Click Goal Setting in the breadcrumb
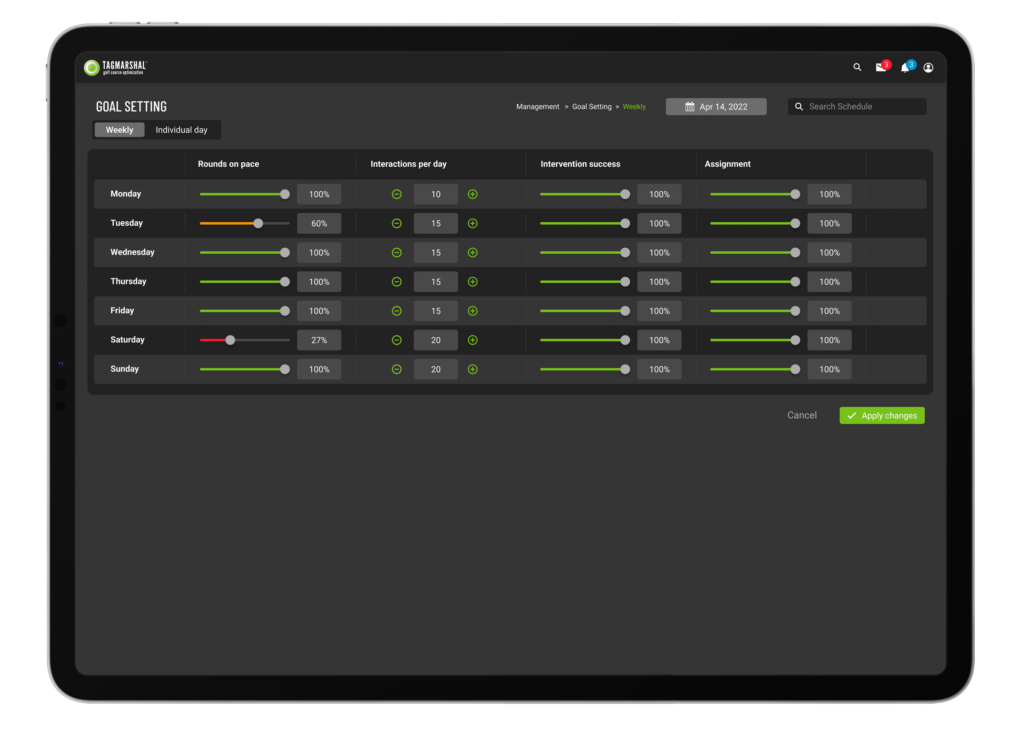 coord(591,106)
